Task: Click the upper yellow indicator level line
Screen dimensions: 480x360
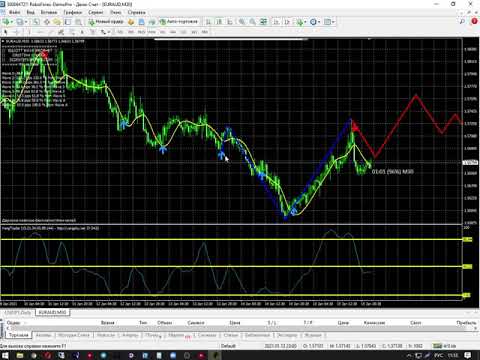Action: [x=231, y=239]
